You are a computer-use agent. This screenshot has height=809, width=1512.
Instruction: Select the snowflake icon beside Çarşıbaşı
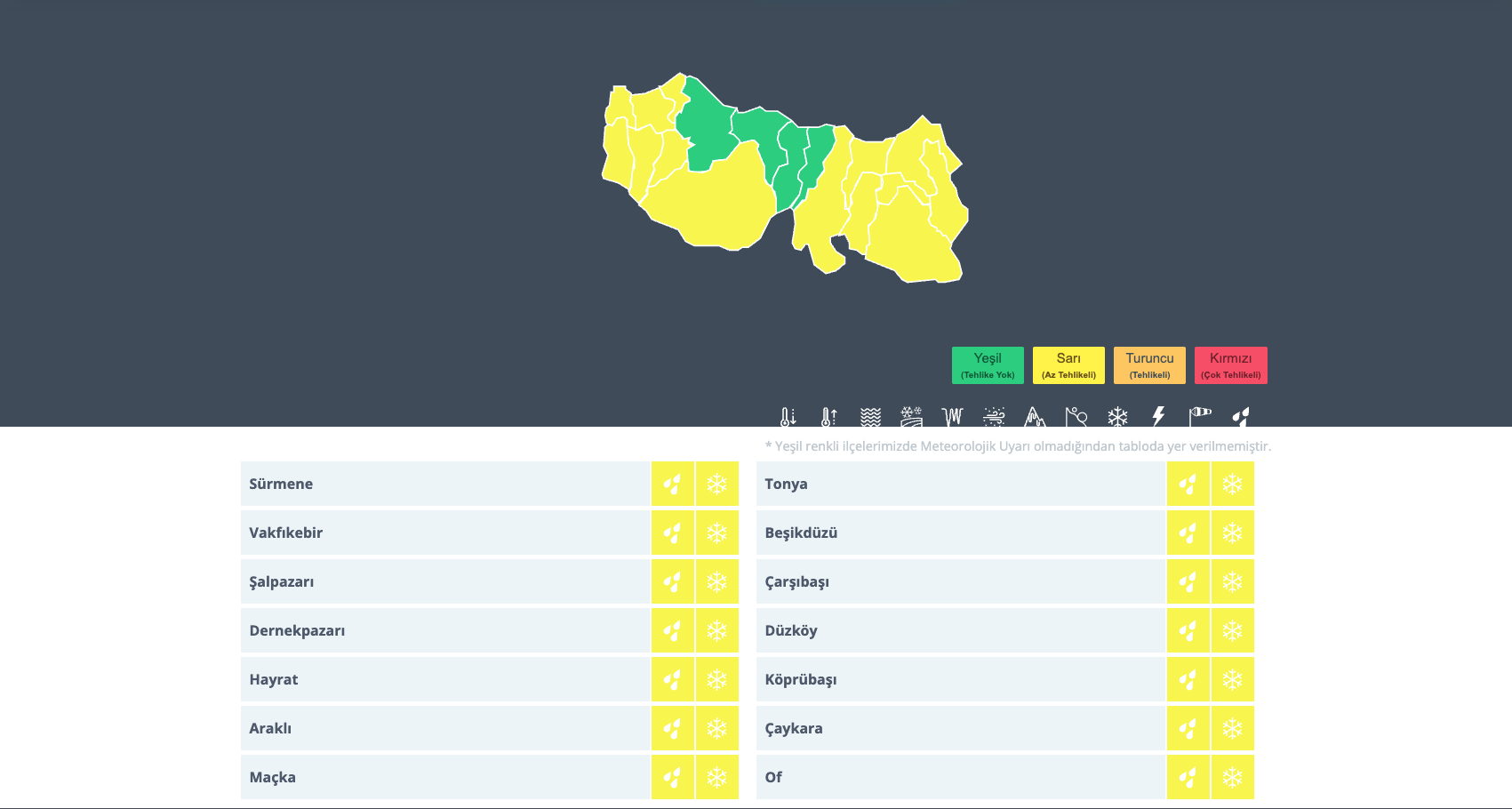[x=1233, y=581]
